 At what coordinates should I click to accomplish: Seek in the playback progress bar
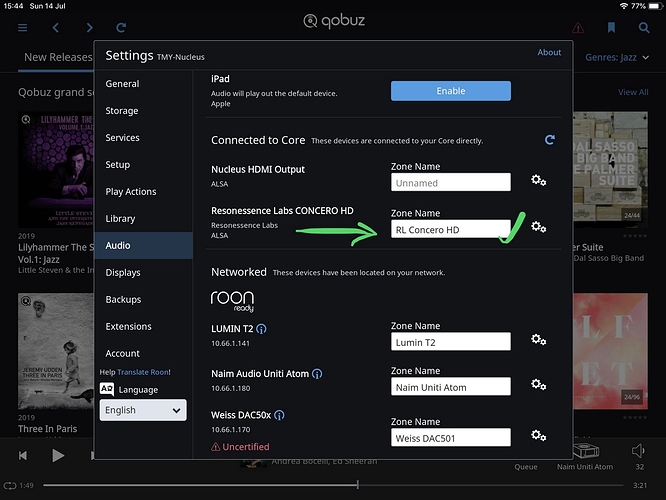(333, 485)
